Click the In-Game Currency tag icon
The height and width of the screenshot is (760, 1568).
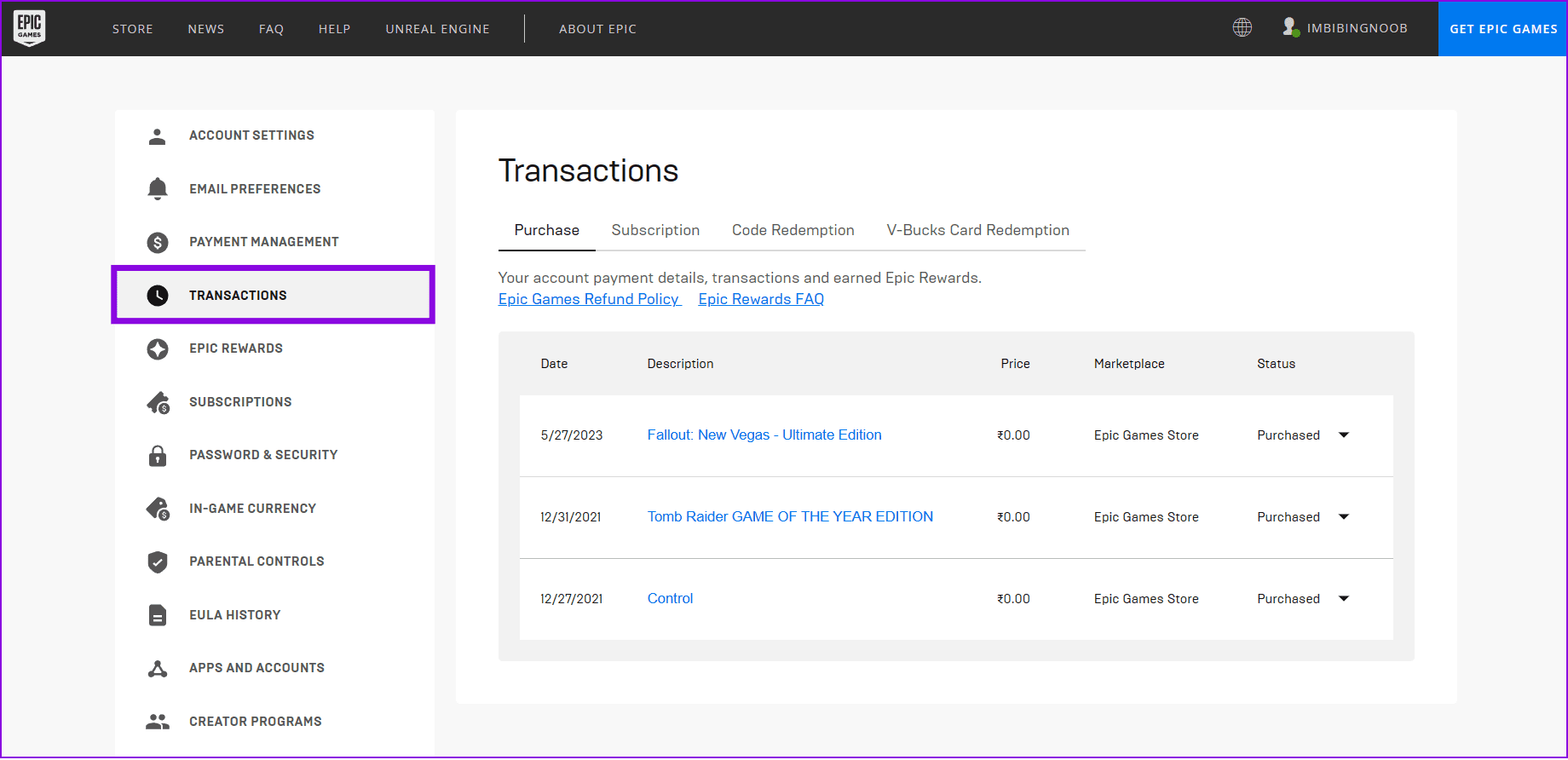point(159,509)
